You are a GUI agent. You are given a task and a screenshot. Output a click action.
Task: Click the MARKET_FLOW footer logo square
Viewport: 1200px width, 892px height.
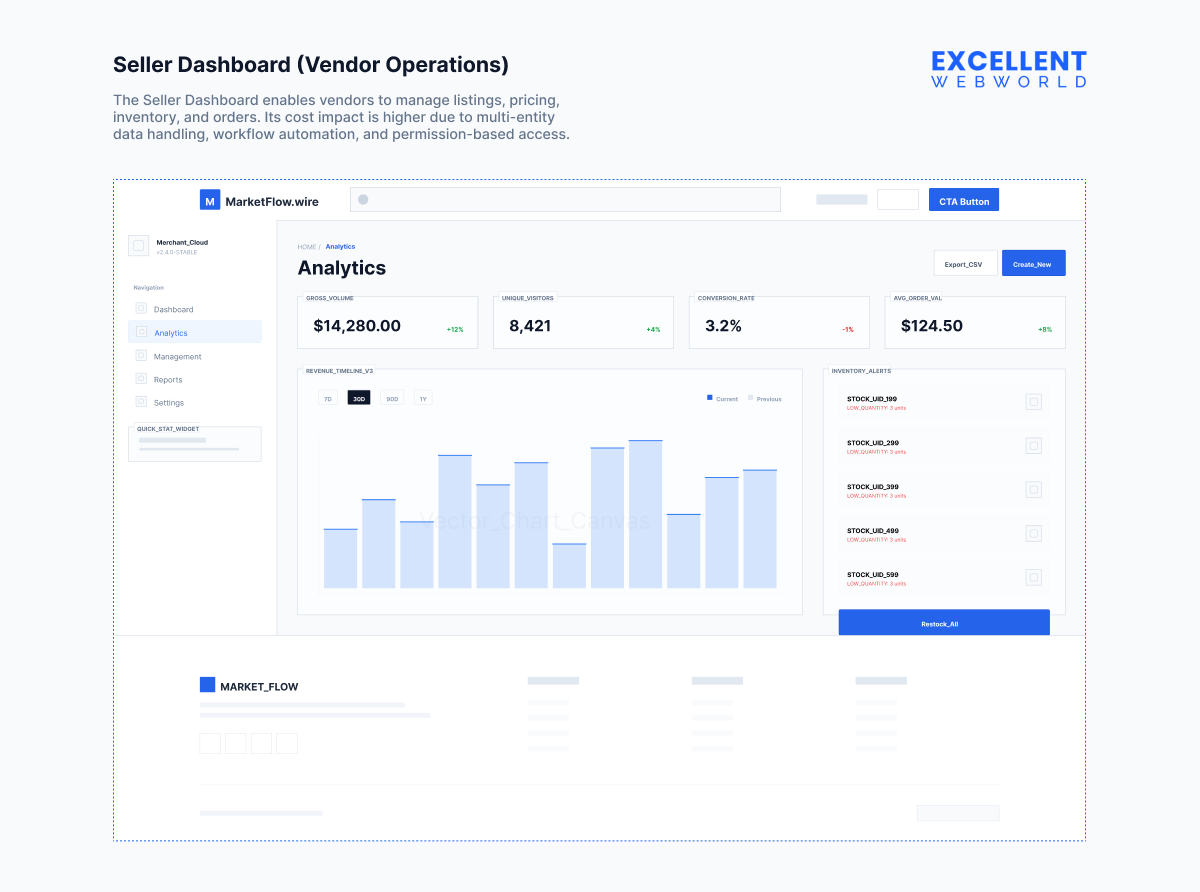207,684
